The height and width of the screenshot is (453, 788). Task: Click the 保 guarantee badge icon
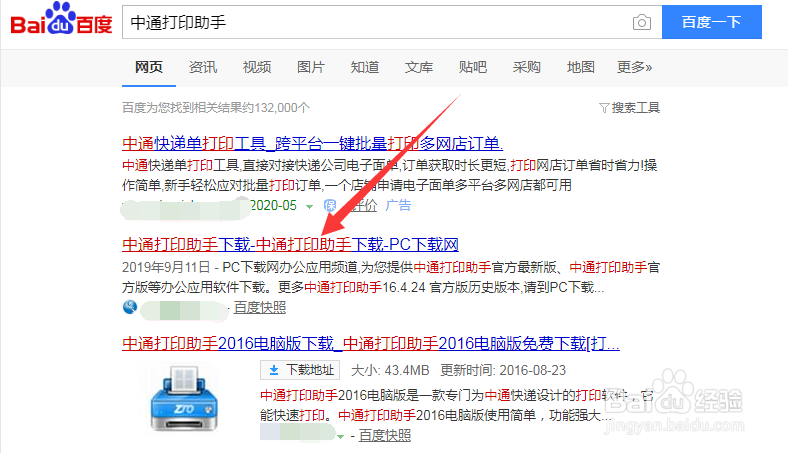tap(330, 205)
